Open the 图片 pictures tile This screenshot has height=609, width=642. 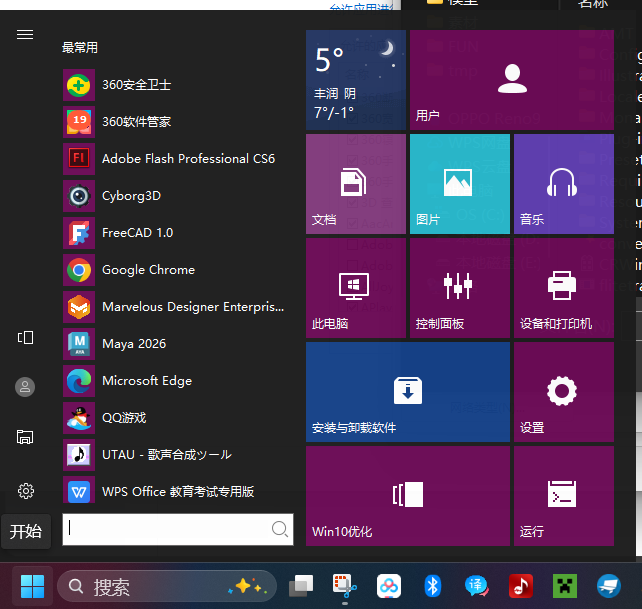[x=460, y=184]
